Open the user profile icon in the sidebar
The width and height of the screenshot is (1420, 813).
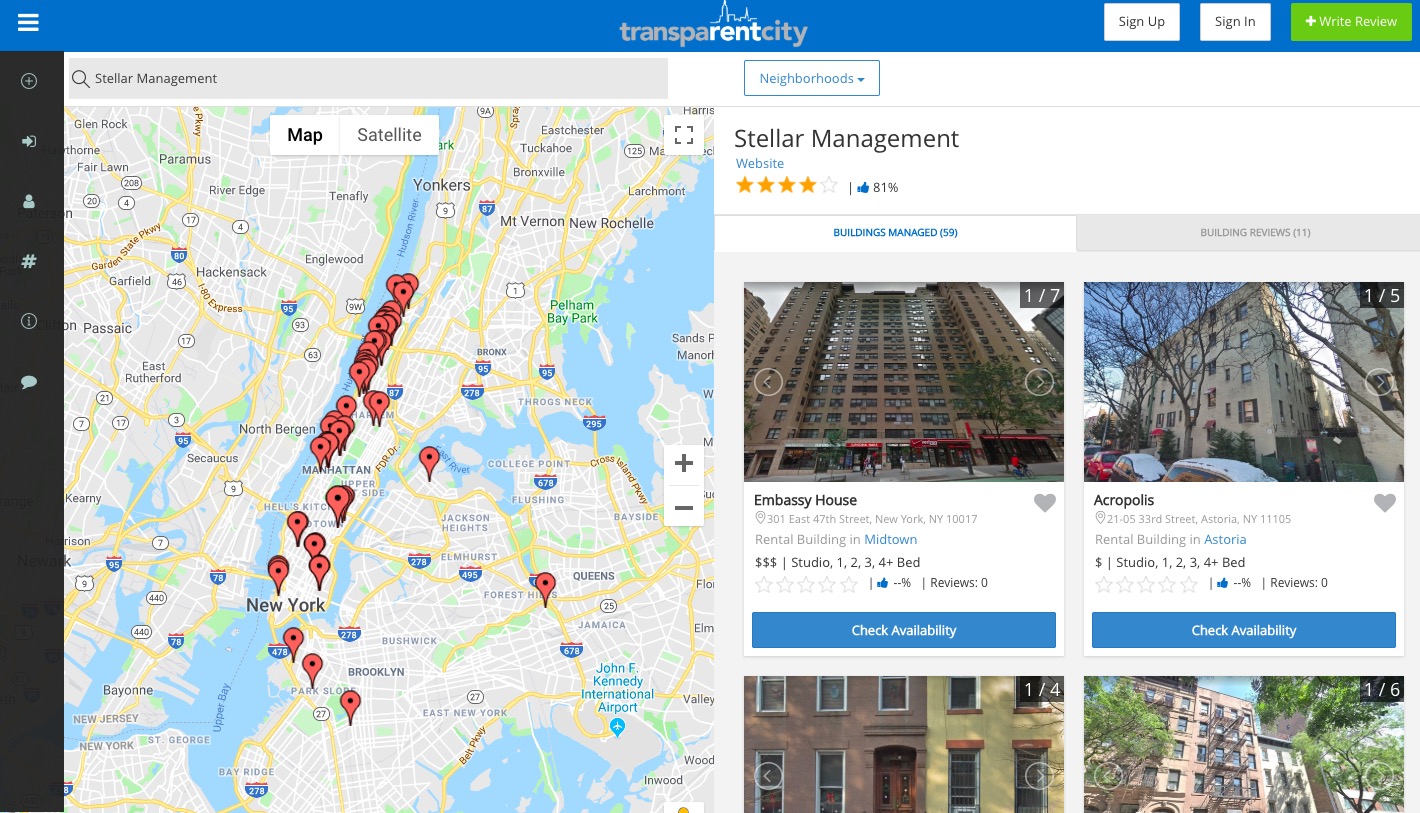(x=29, y=201)
